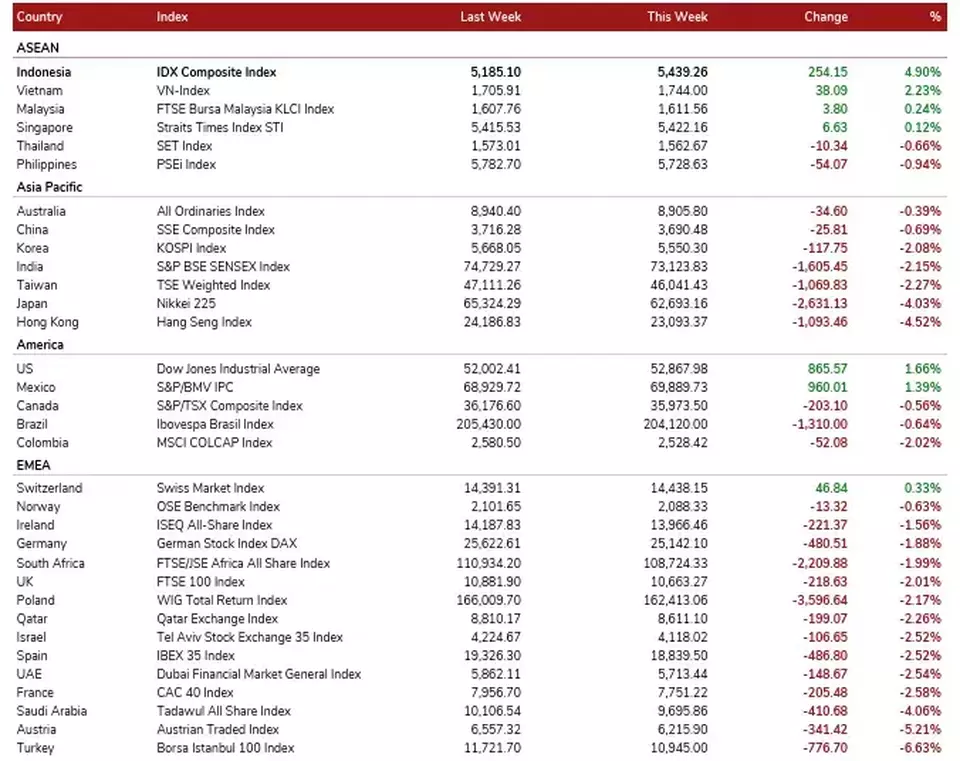Select VN-Index this week value 1,744.00
This screenshot has width=960, height=761.
(x=683, y=90)
